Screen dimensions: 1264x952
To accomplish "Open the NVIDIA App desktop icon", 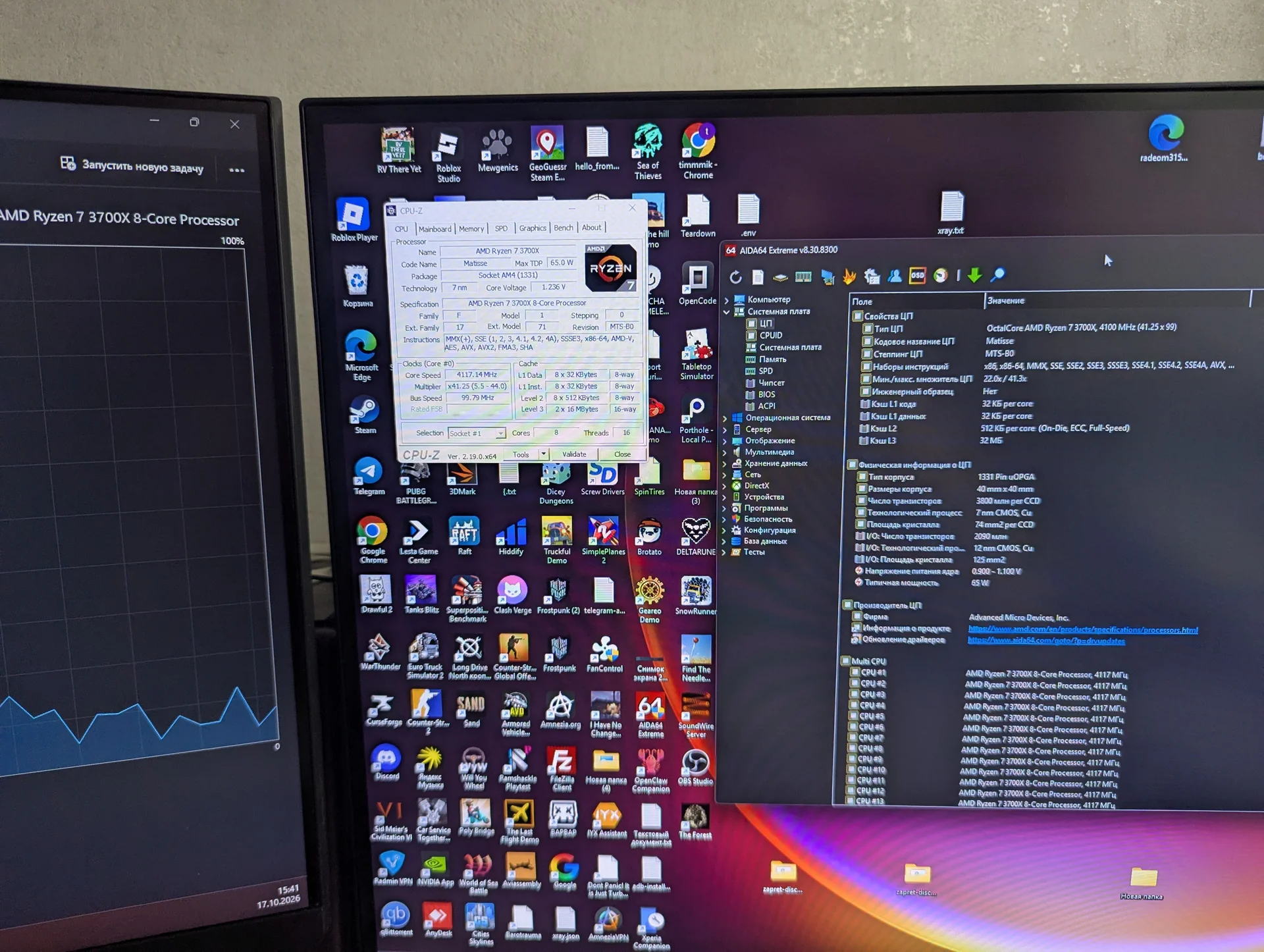I will click(x=435, y=870).
